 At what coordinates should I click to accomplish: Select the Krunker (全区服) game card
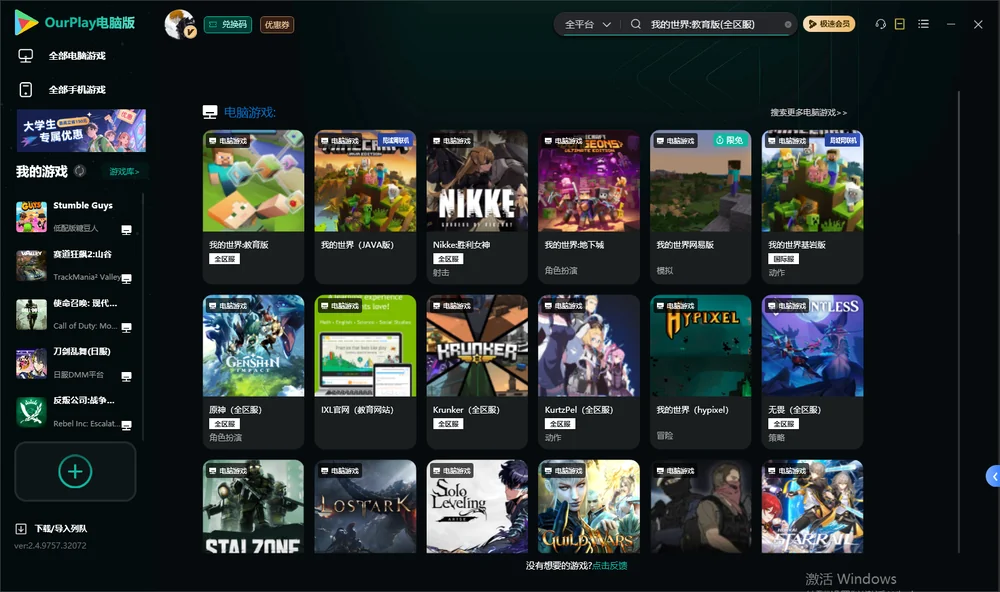tap(477, 372)
